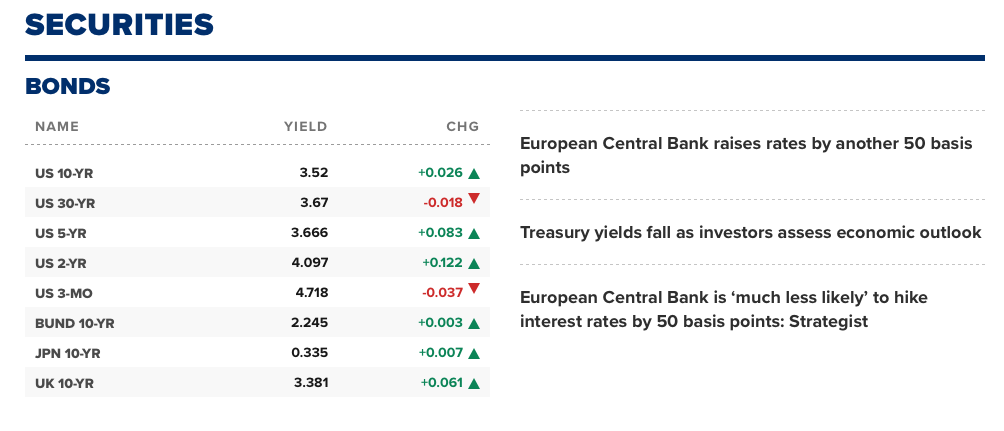Select the UK 10-YR bond name
Viewport: 1004px width, 431px height.
point(65,383)
